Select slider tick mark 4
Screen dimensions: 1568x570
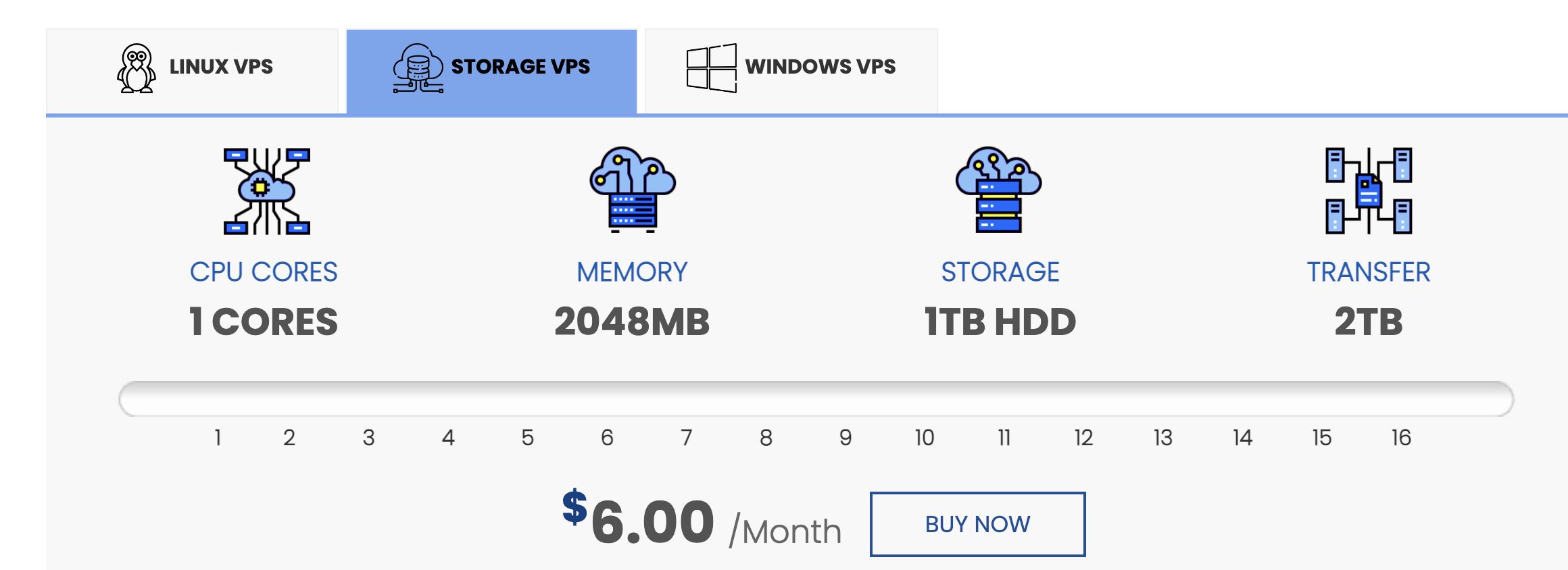(448, 438)
